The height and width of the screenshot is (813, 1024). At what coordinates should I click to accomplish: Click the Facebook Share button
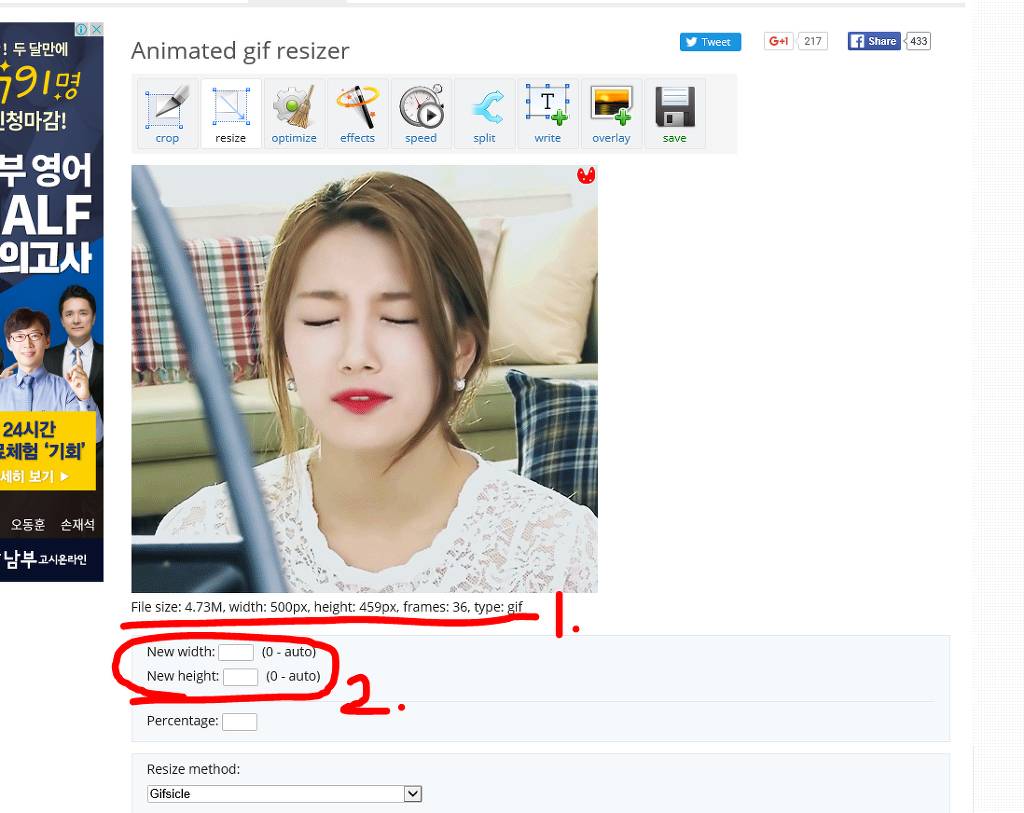[x=872, y=41]
